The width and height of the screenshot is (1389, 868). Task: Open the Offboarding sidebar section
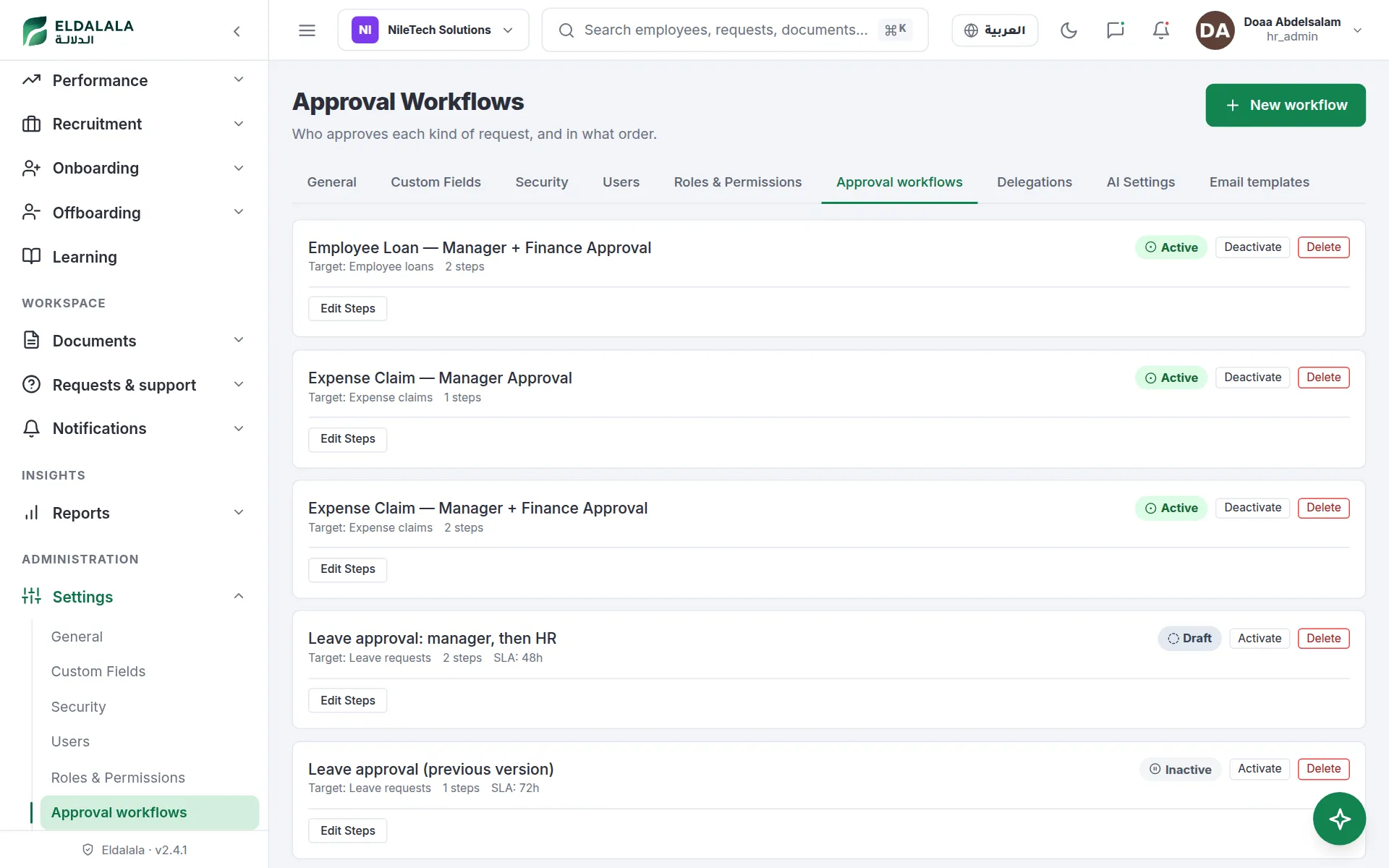[134, 213]
